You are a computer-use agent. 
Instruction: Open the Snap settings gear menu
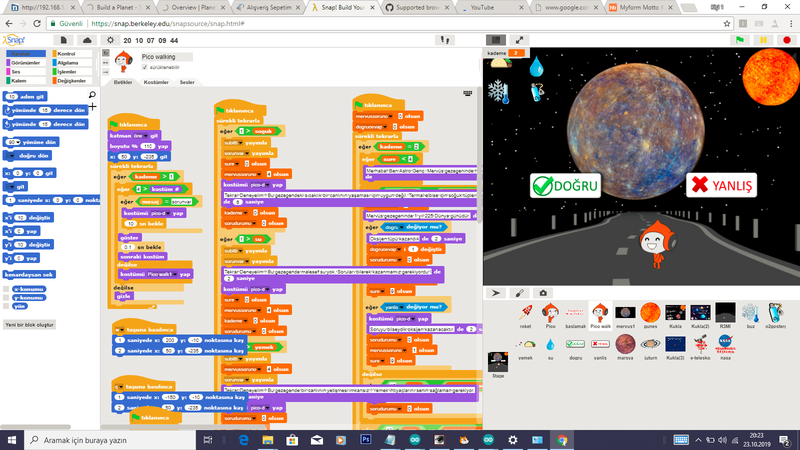[108, 40]
